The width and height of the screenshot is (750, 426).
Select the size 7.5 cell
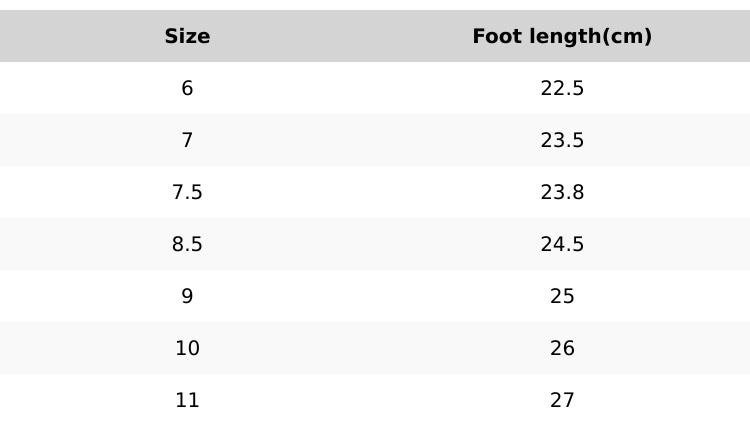click(187, 193)
